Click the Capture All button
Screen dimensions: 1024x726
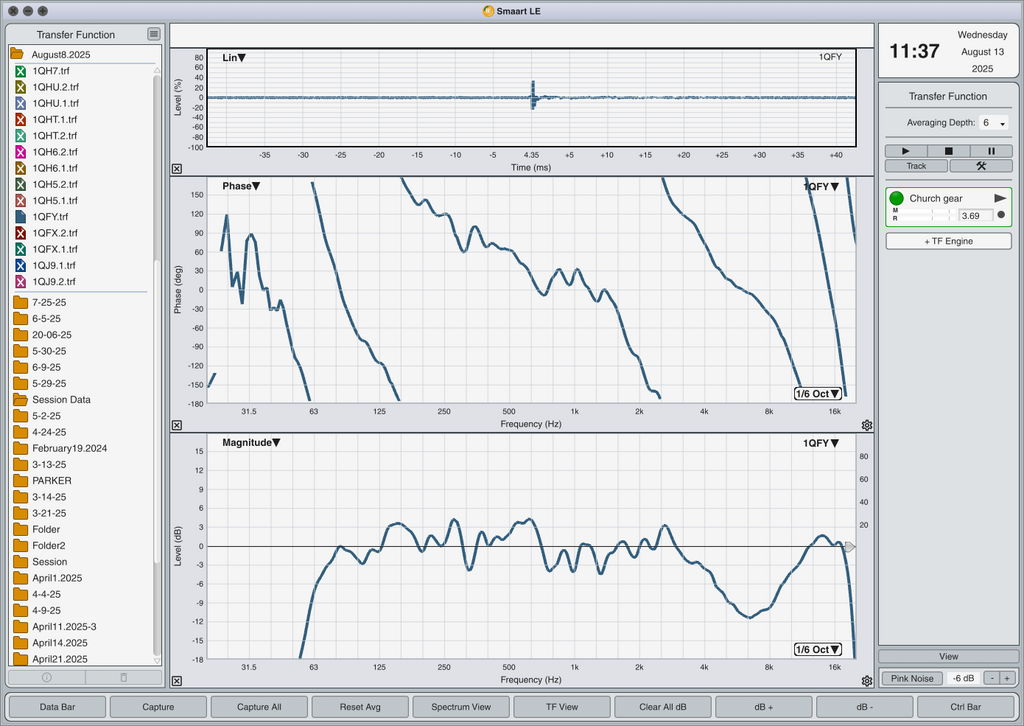(259, 706)
